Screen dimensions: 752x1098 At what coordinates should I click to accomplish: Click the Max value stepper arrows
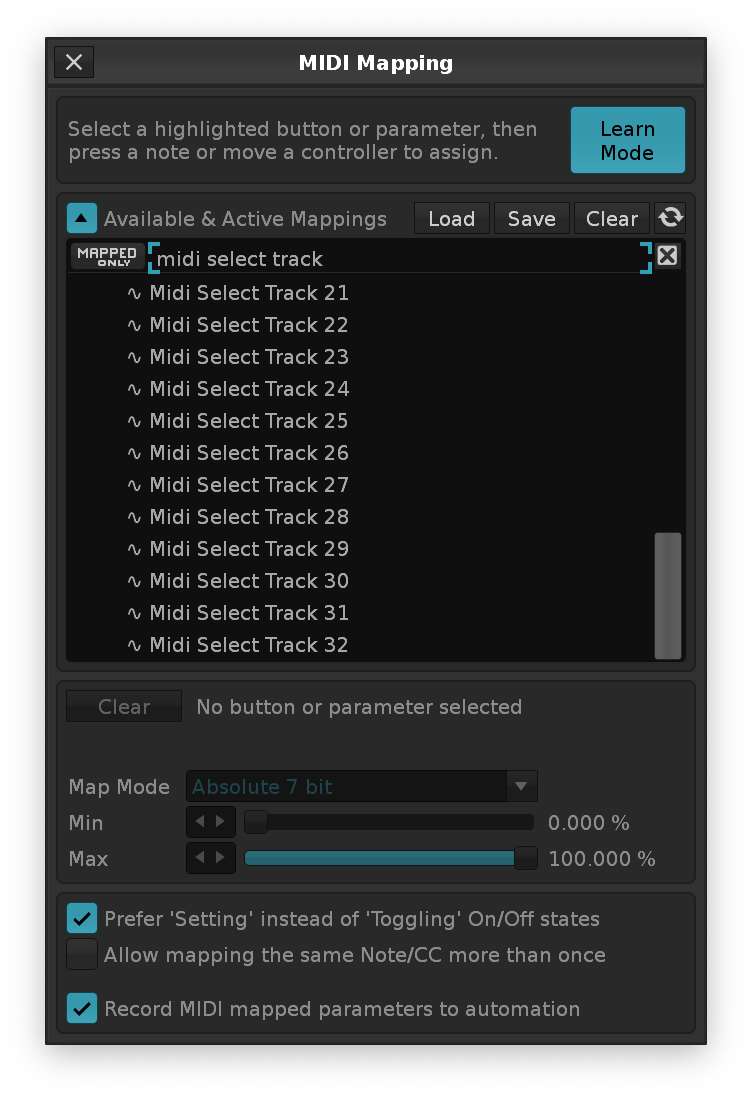pyautogui.click(x=211, y=859)
